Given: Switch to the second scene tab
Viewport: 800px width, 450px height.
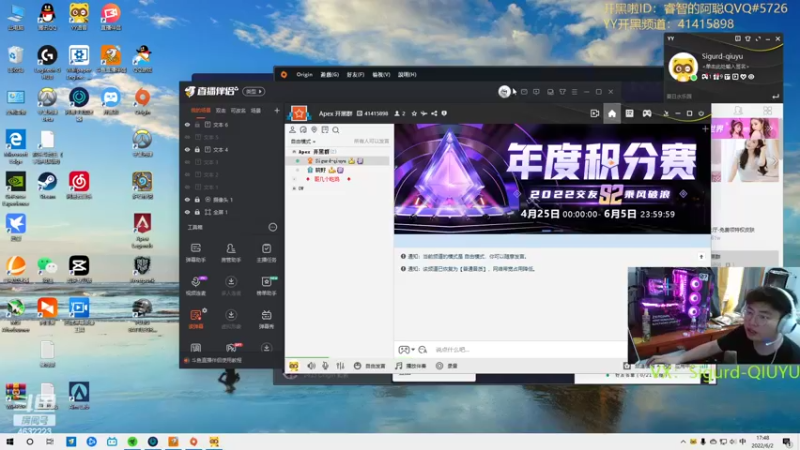Looking at the screenshot, I should [x=220, y=110].
